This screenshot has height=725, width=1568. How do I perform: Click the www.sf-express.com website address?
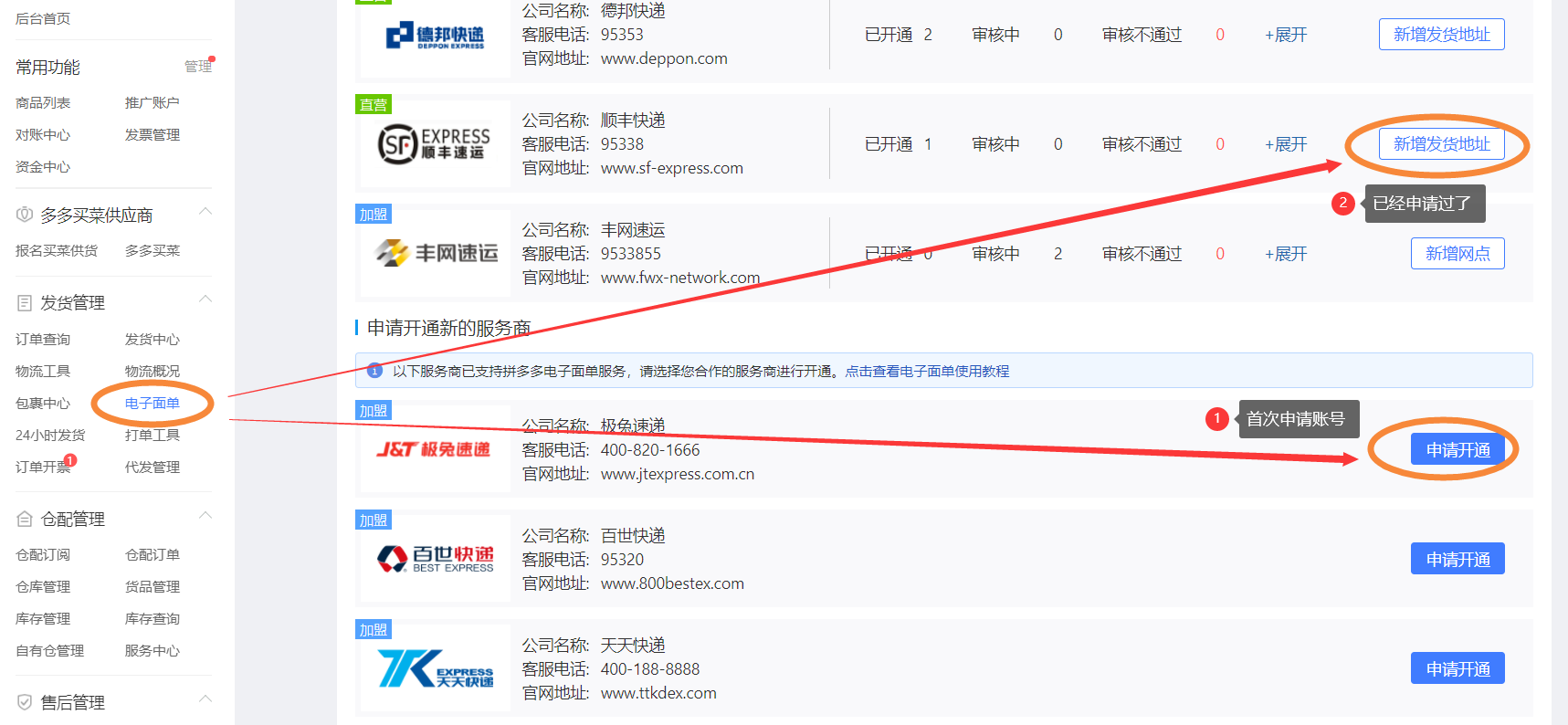672,168
